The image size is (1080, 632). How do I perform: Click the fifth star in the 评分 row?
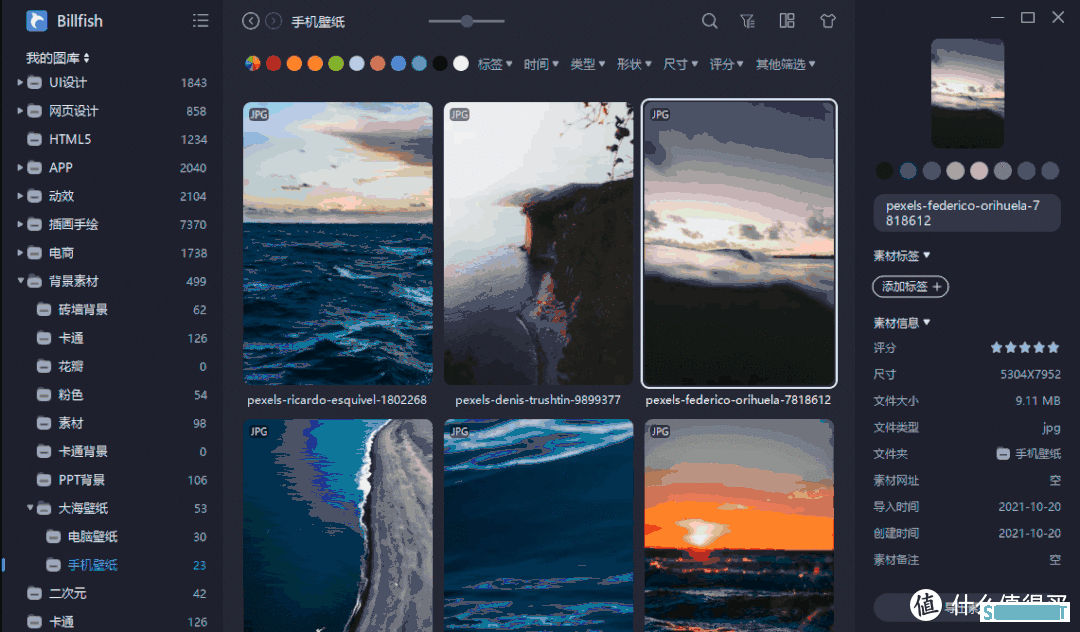pos(1053,348)
